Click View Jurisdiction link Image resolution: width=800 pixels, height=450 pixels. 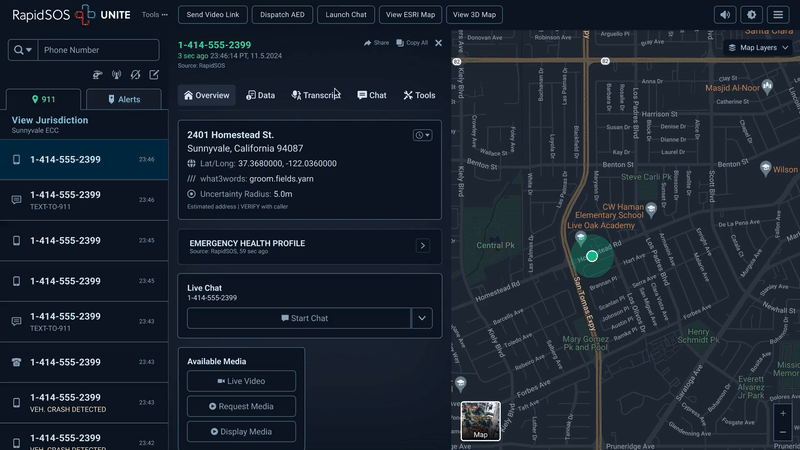pyautogui.click(x=50, y=120)
